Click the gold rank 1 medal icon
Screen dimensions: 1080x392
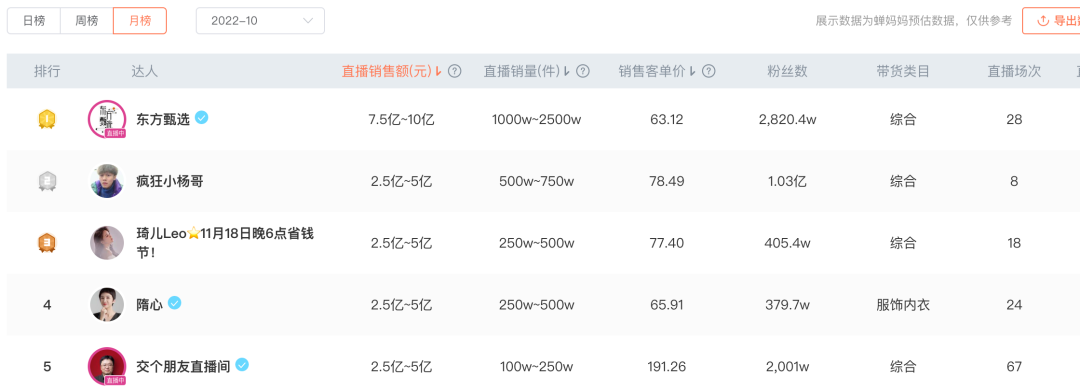pos(47,120)
